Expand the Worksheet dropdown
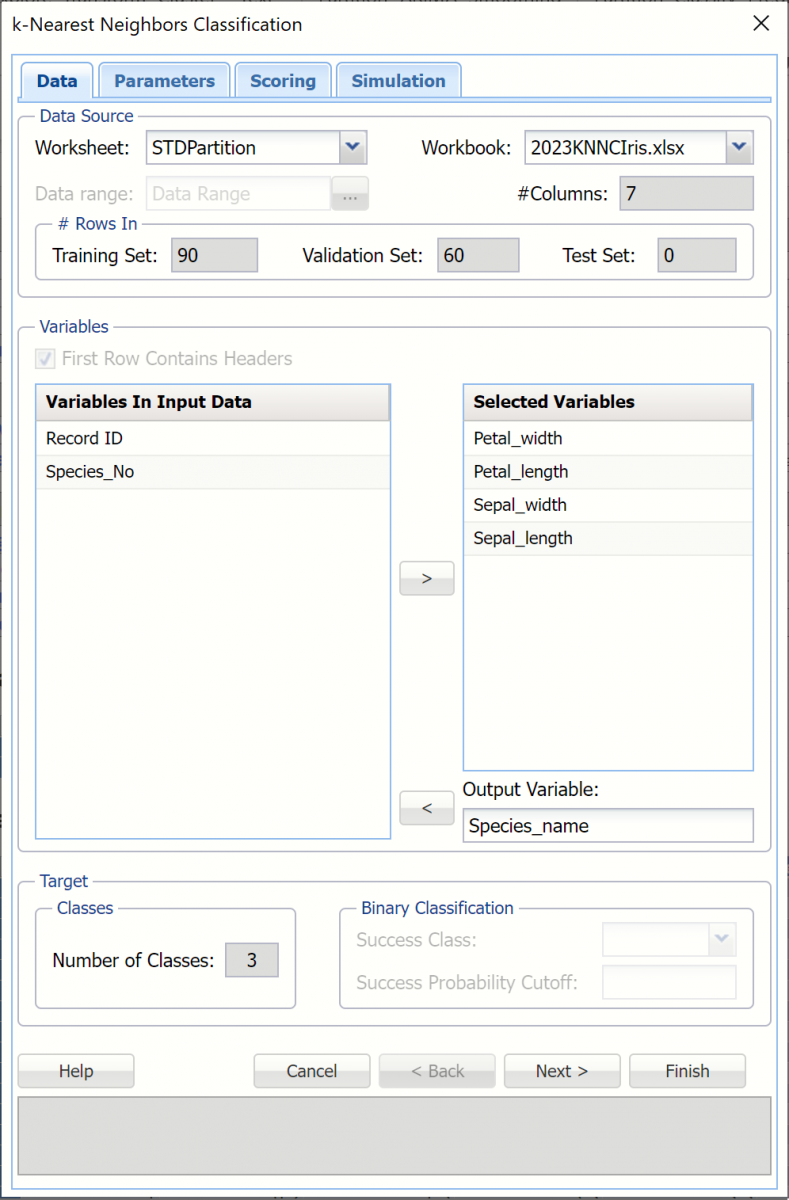Screen dimensions: 789x1200 point(352,148)
